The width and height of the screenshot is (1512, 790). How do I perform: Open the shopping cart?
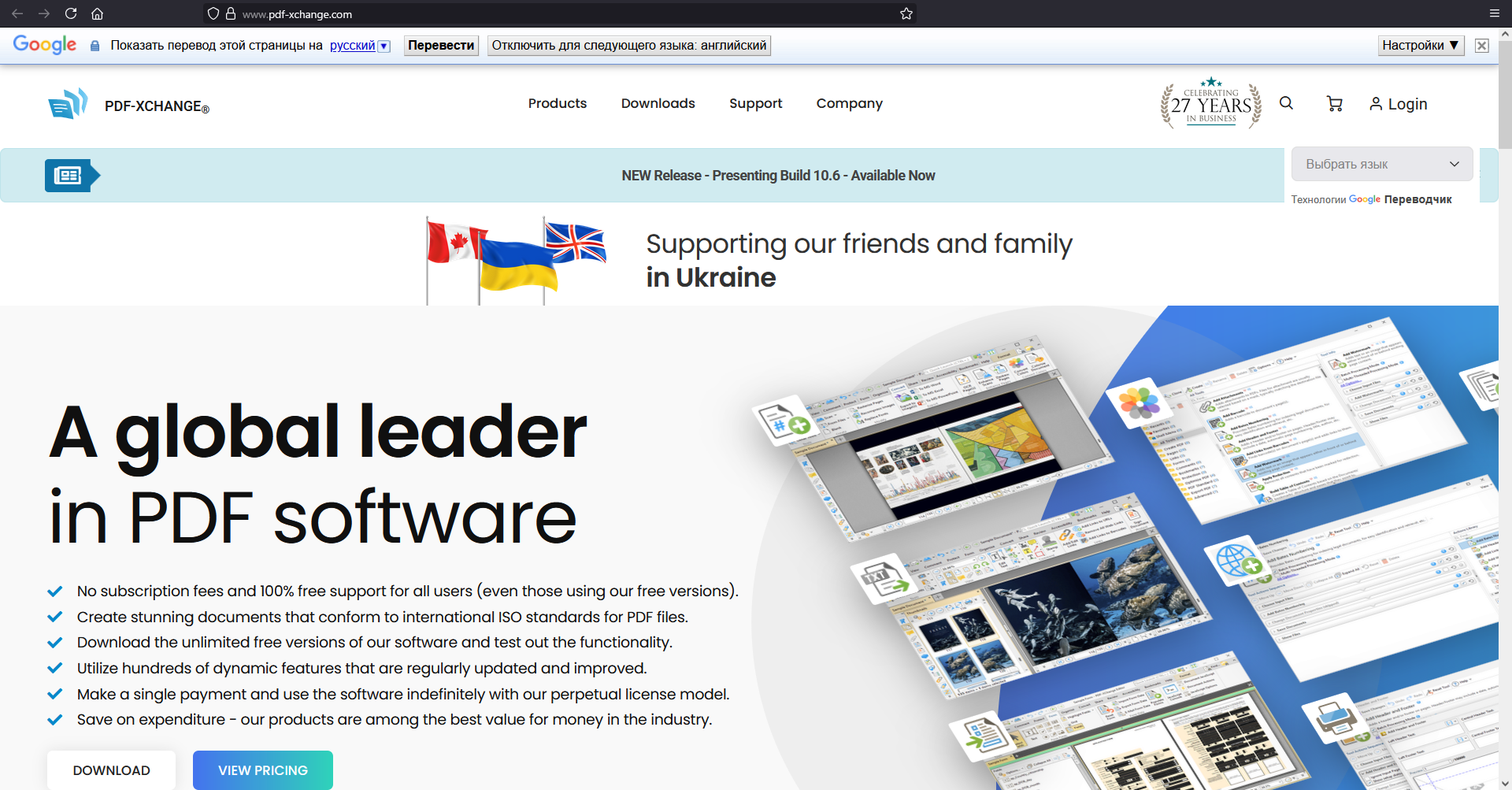[1335, 103]
